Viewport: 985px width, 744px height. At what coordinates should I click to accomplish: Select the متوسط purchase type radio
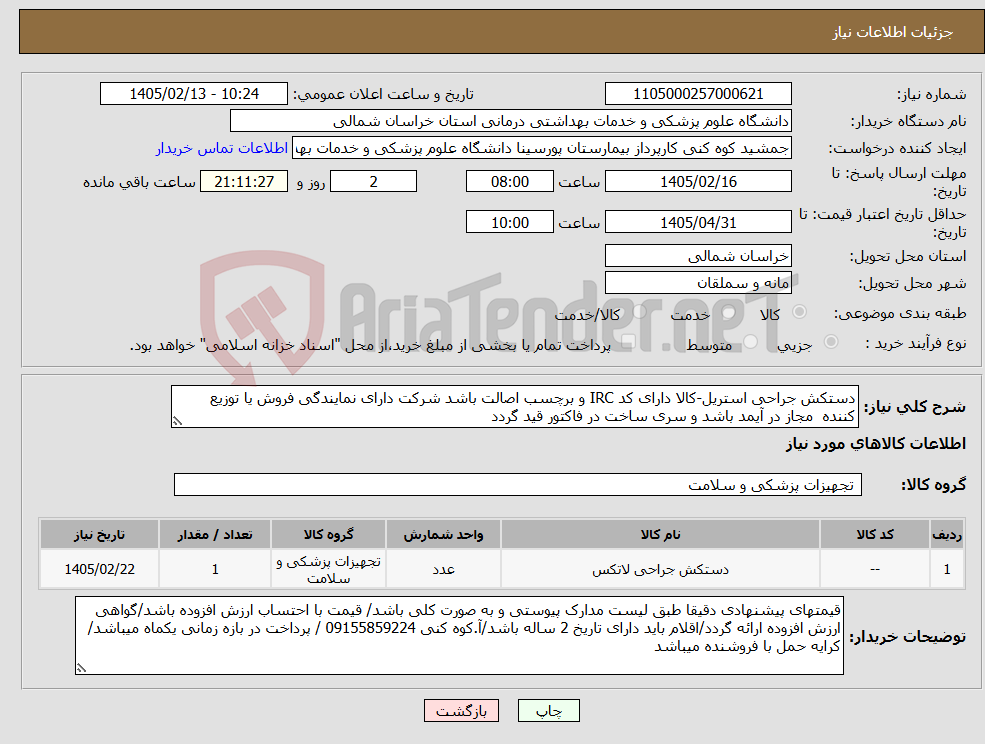pos(750,342)
